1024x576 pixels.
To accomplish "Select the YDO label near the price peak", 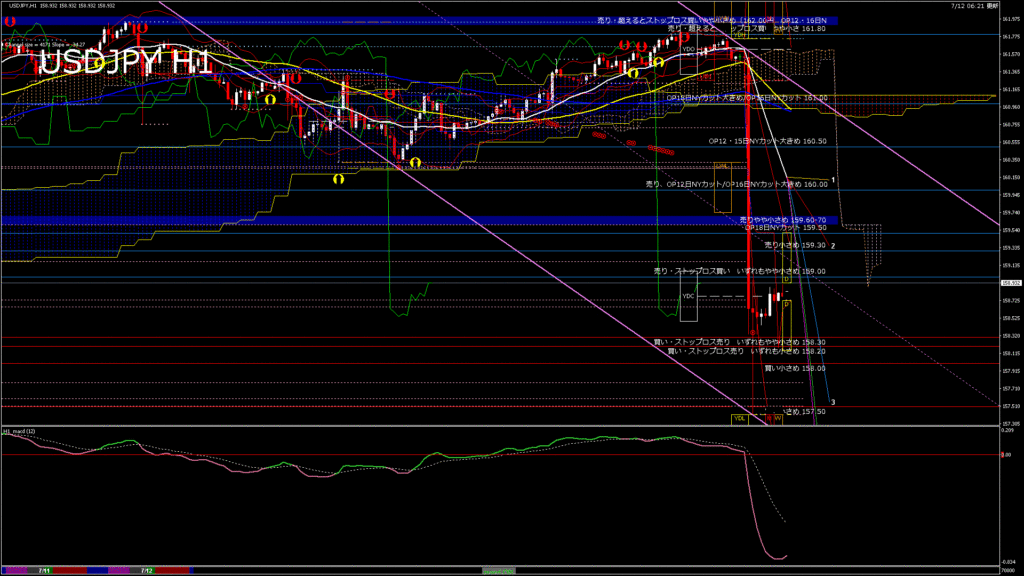I will click(688, 48).
